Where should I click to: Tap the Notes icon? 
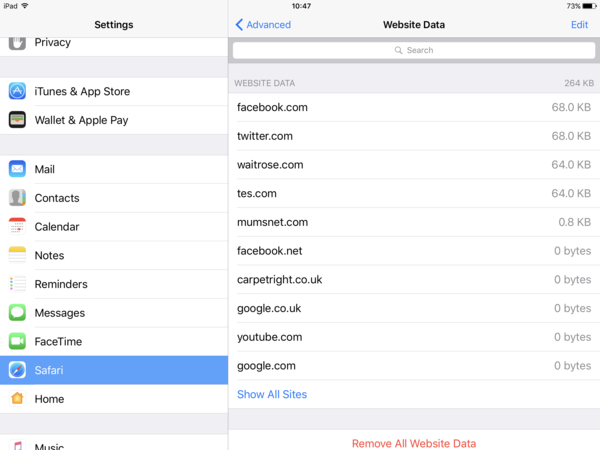[17, 255]
